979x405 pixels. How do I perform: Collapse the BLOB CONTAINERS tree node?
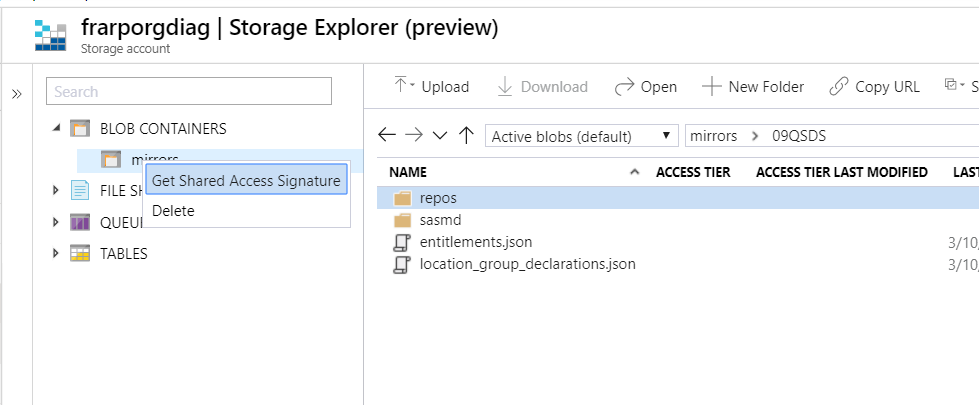point(56,128)
